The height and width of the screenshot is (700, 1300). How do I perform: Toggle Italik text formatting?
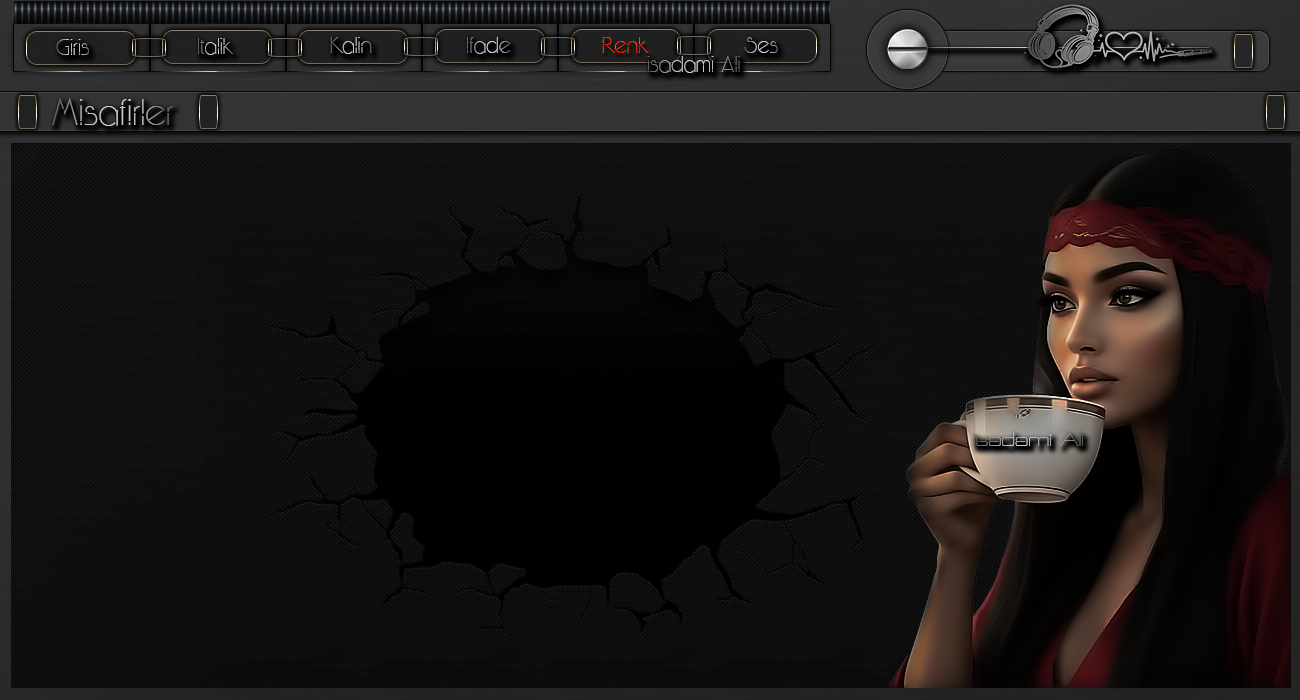216,47
